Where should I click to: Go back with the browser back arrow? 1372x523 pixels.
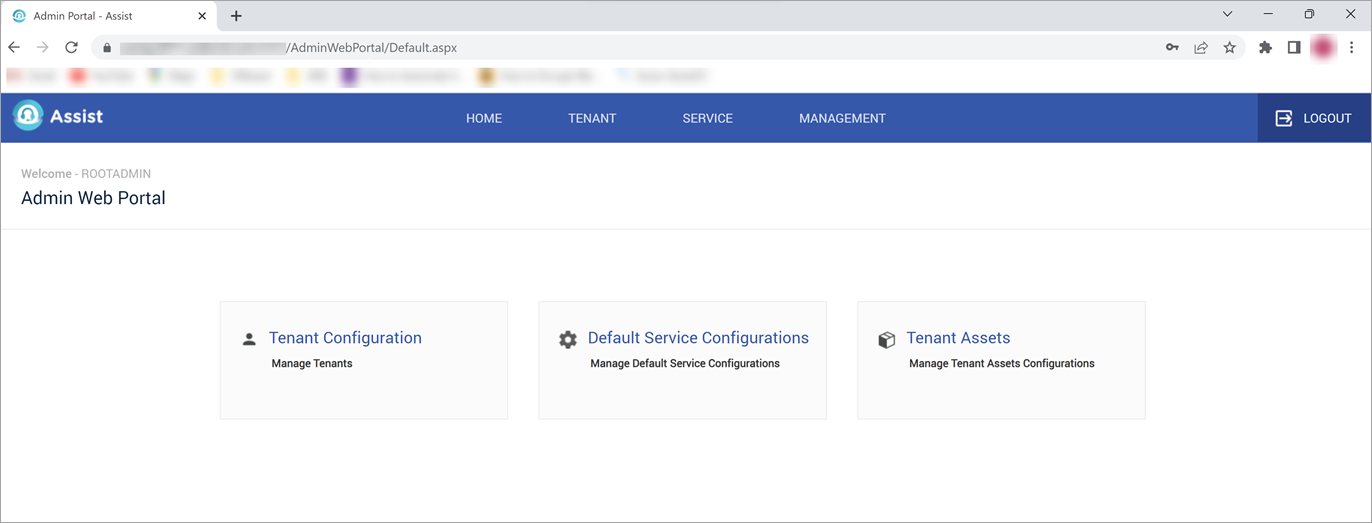coord(14,47)
